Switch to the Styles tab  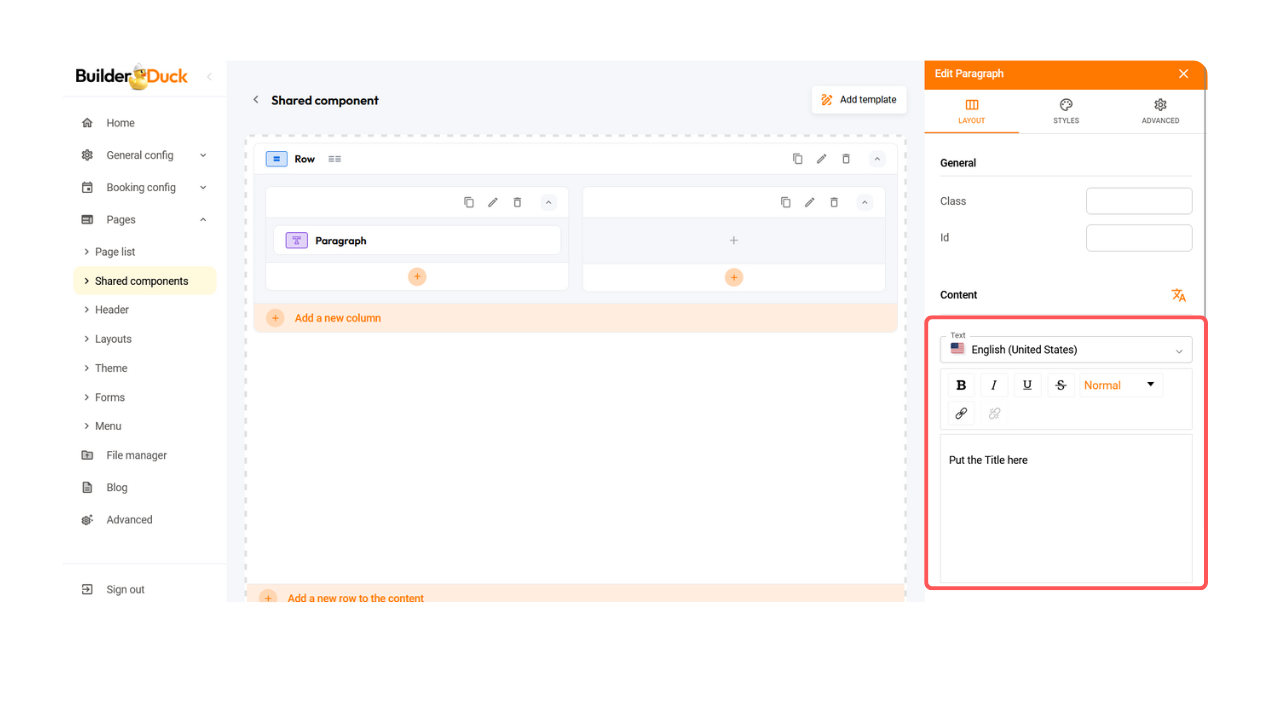[1066, 111]
